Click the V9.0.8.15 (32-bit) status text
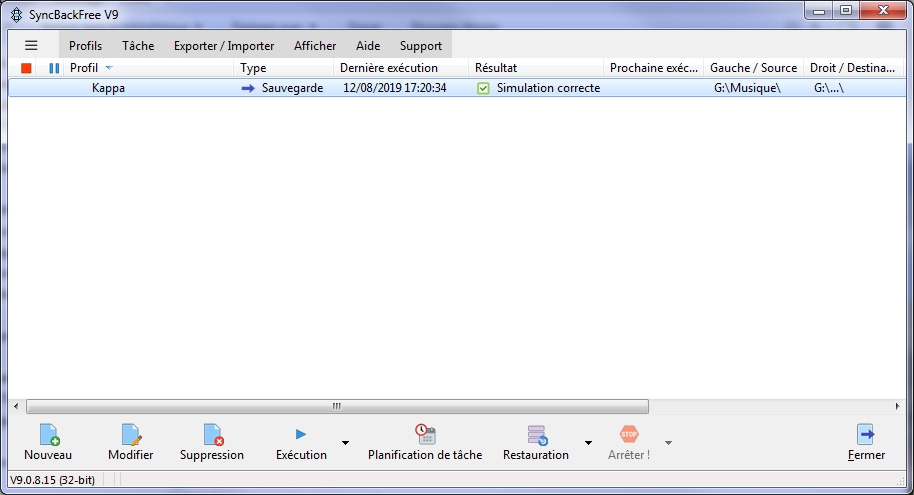914x495 pixels. point(52,480)
